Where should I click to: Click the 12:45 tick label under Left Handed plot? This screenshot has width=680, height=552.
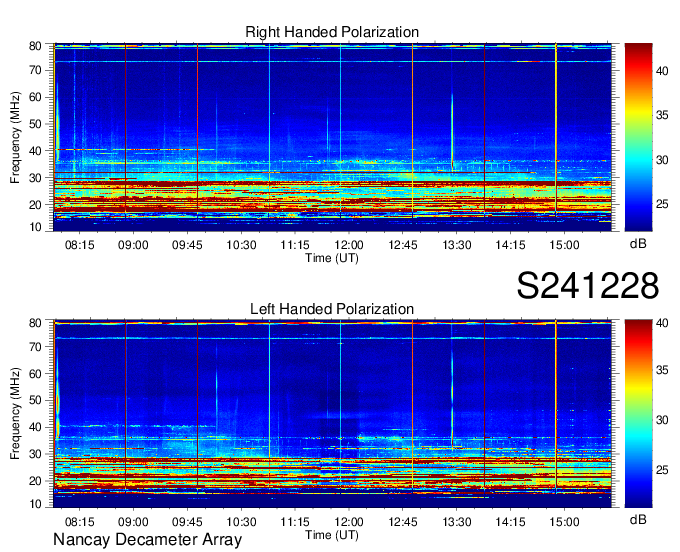click(x=402, y=522)
